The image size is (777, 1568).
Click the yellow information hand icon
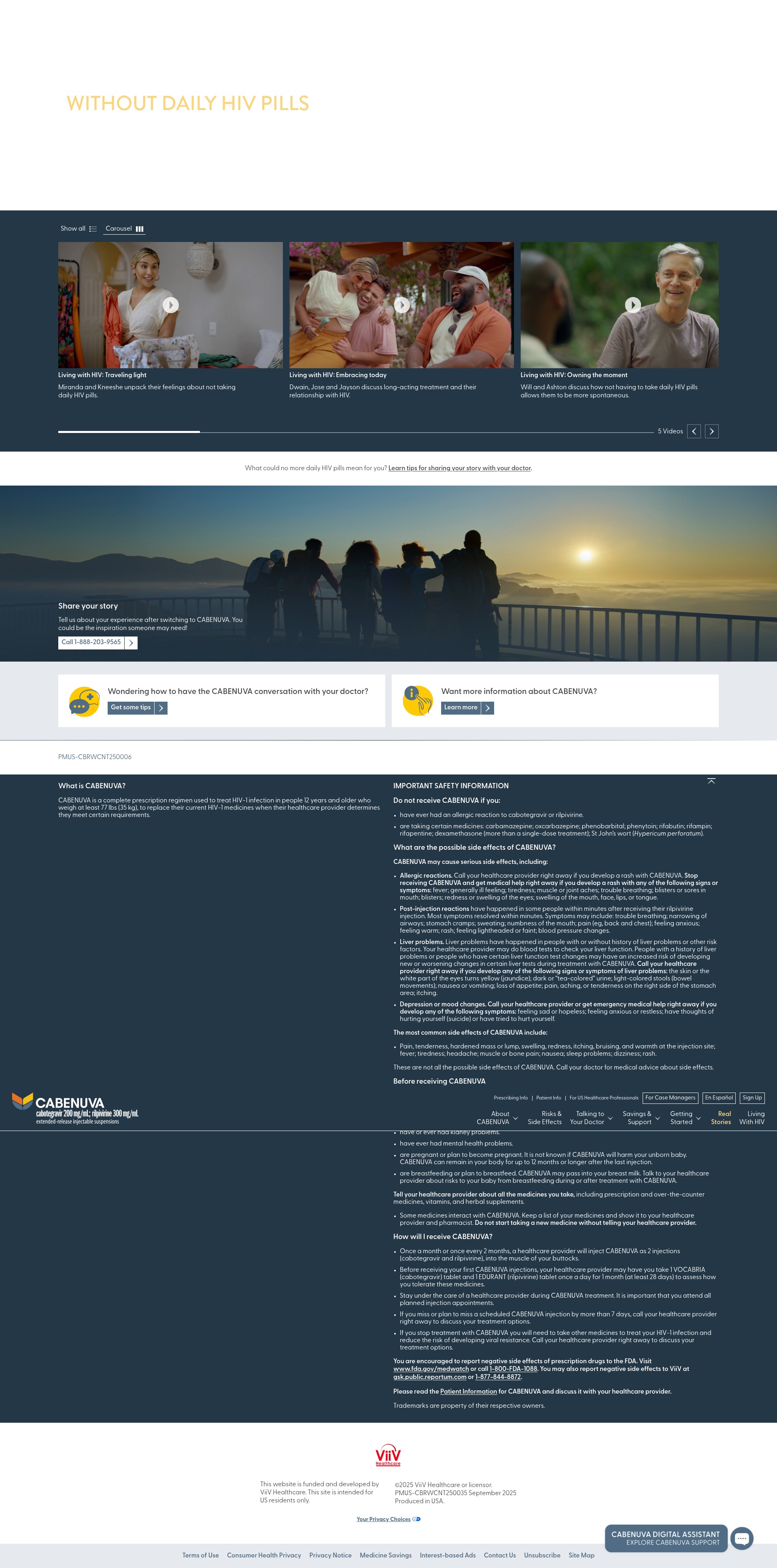click(418, 700)
